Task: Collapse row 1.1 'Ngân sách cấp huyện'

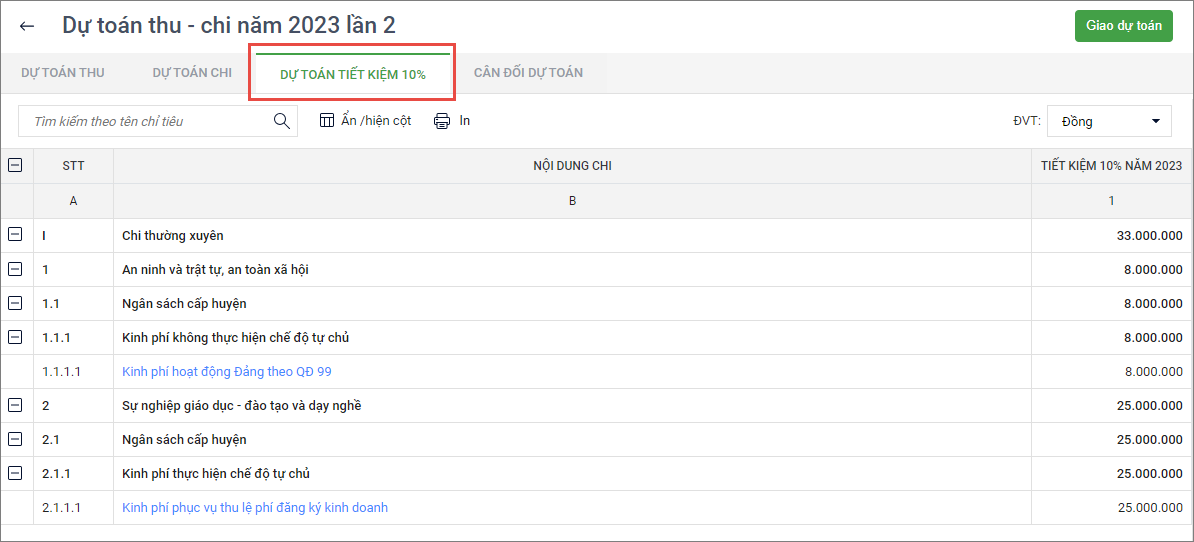Action: pyautogui.click(x=15, y=303)
